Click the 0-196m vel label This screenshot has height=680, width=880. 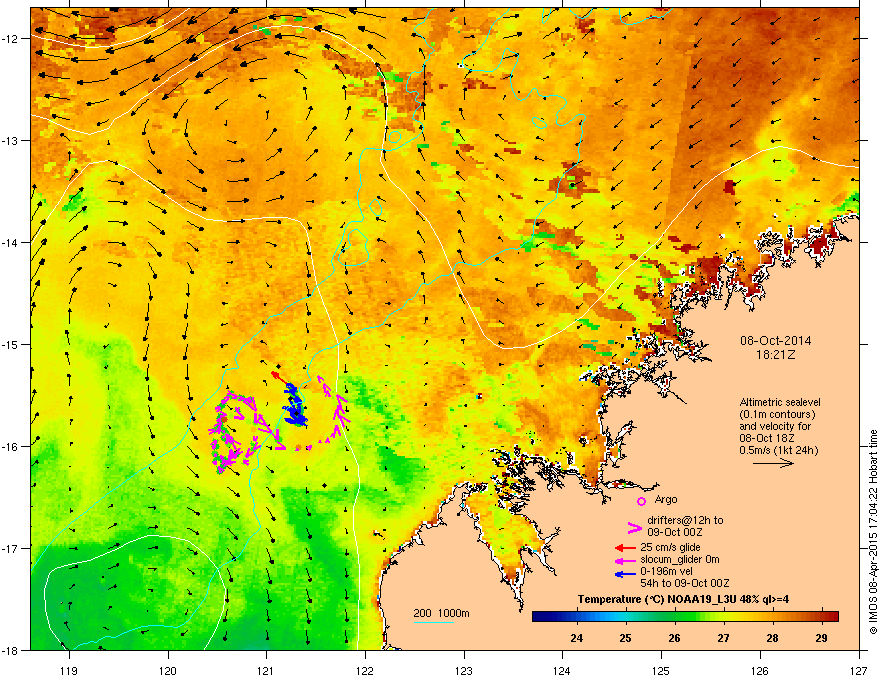[666, 571]
